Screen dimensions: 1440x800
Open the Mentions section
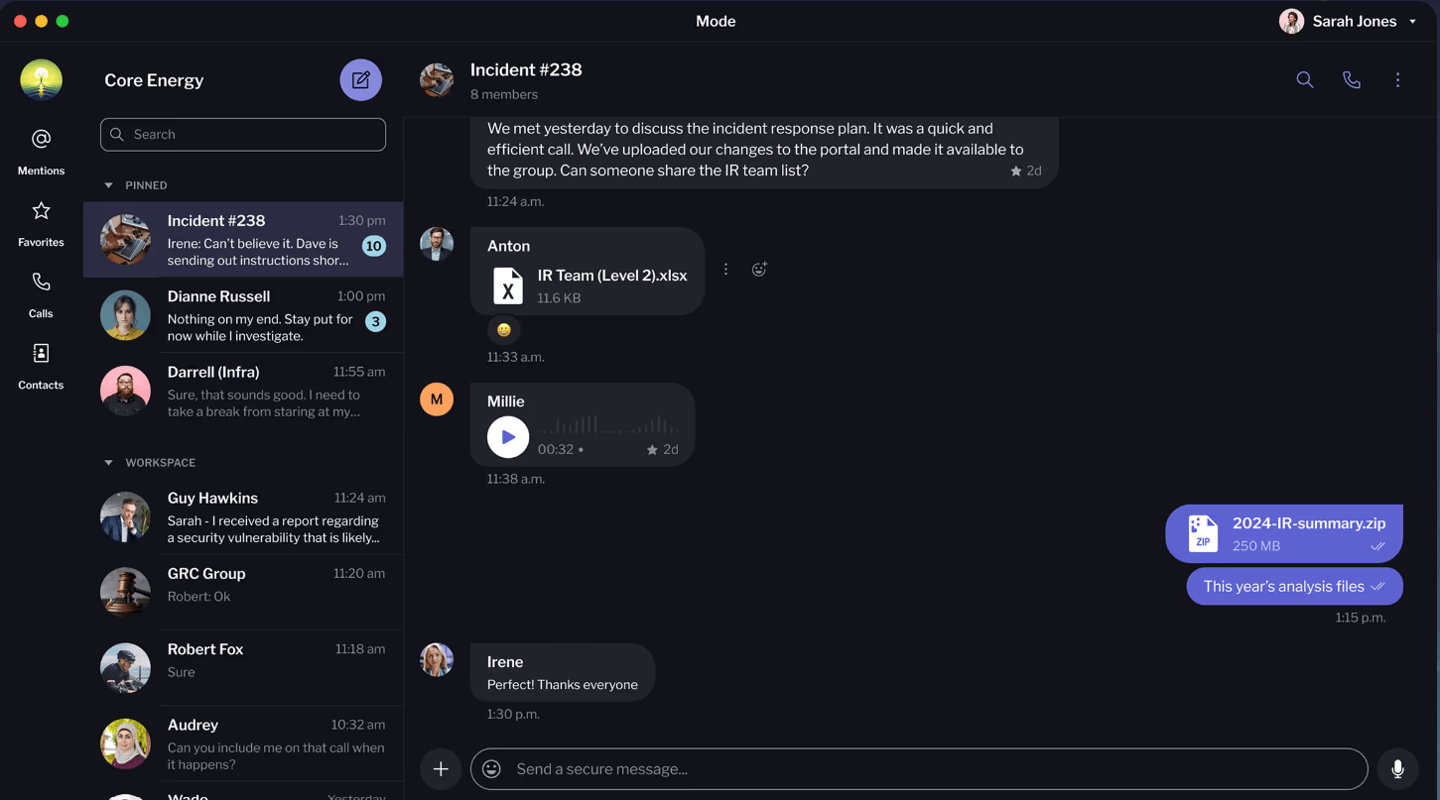click(x=41, y=150)
